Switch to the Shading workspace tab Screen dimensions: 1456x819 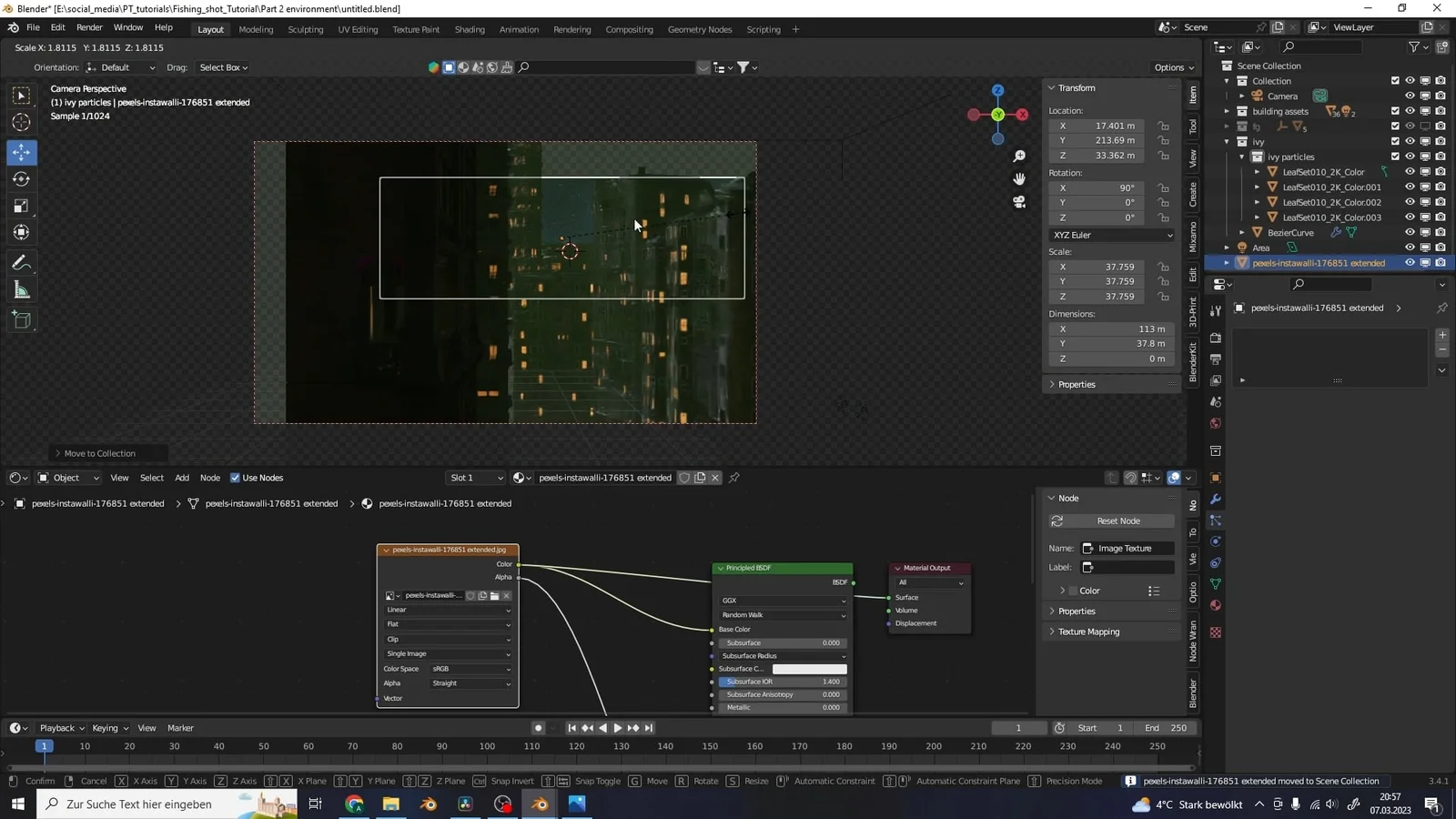(x=470, y=29)
